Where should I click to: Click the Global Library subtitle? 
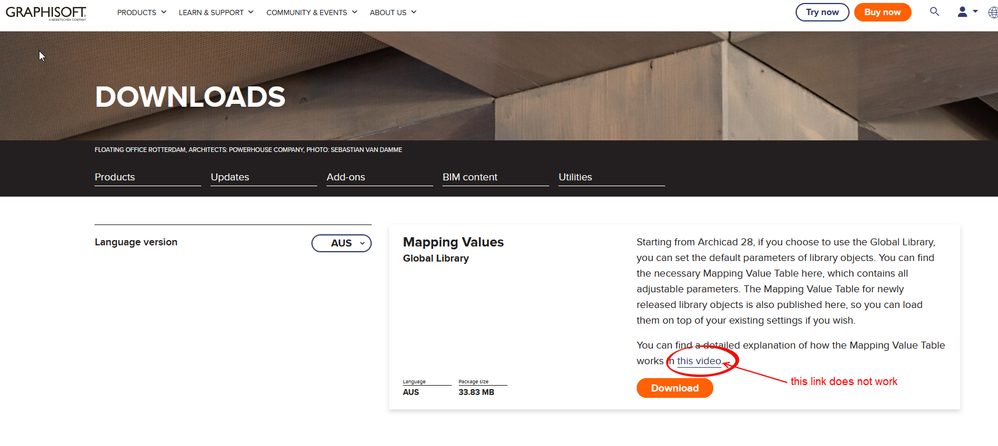pyautogui.click(x=436, y=259)
